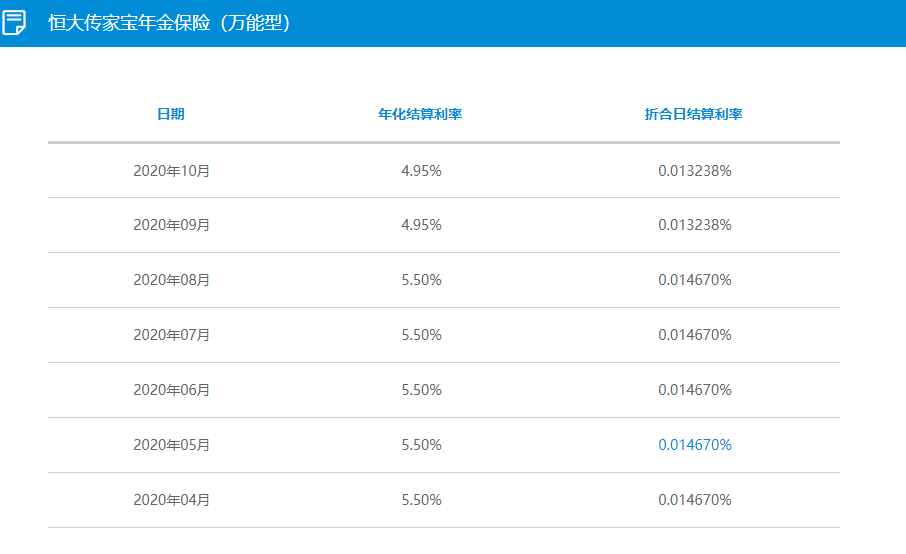Click the 5.50% rate in the 2020年06月 row
The height and width of the screenshot is (554, 906).
click(x=421, y=390)
